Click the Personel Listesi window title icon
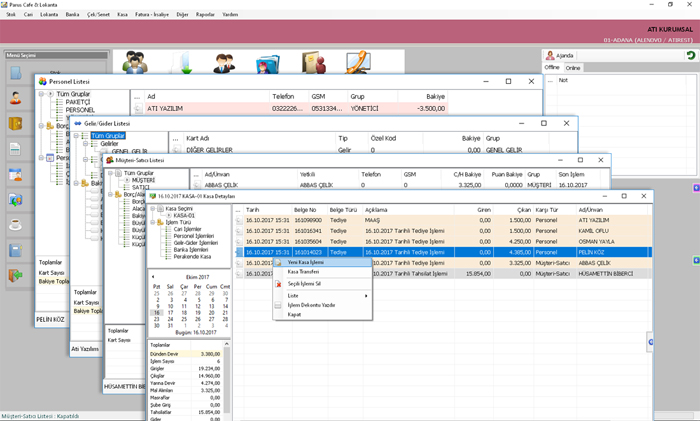 (x=42, y=81)
